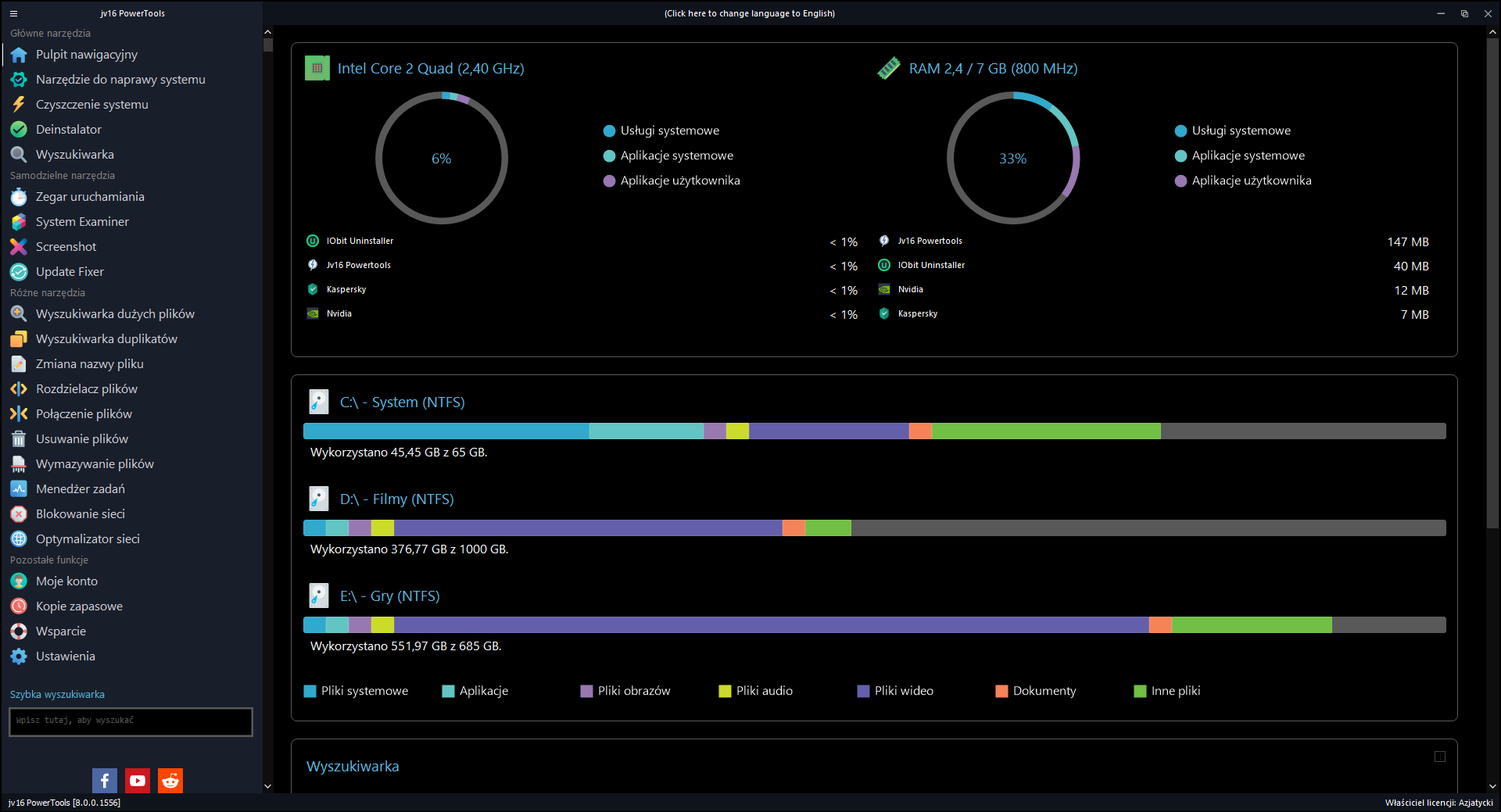Screen dimensions: 1501x812
Task: Click the Blokowanie sieci icon
Action: 19,514
